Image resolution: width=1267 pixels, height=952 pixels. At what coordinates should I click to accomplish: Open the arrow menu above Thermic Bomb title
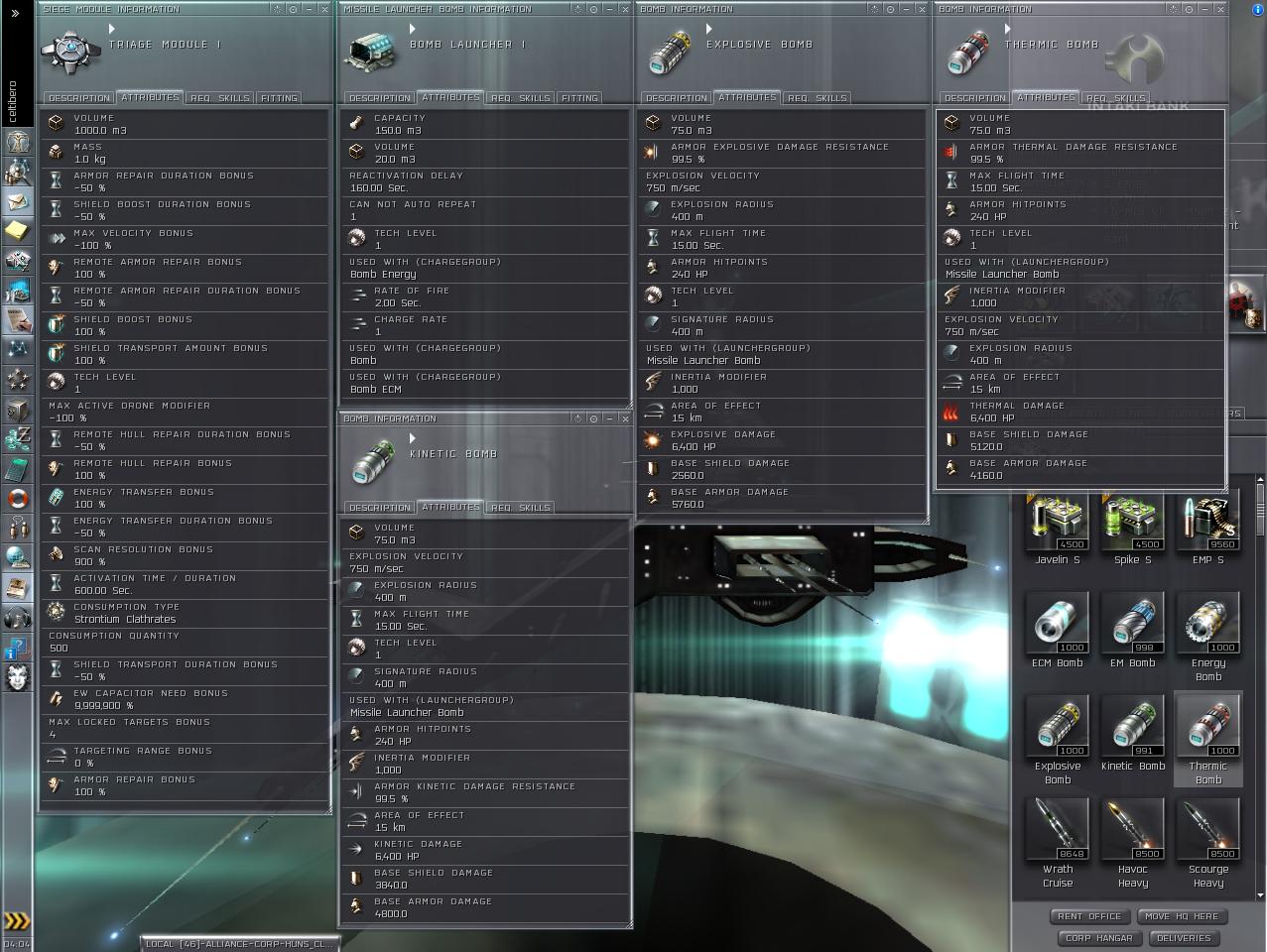1008,29
